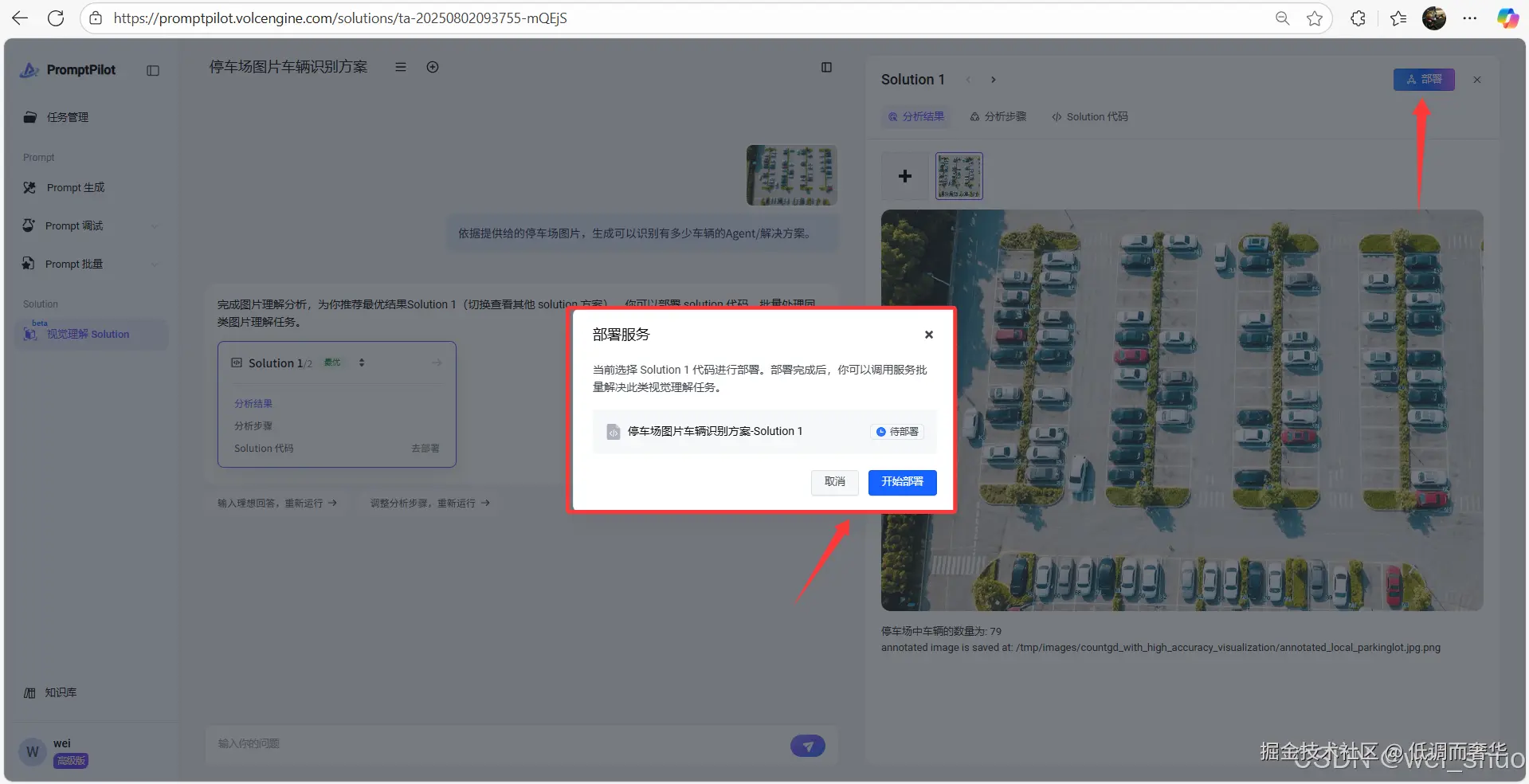1529x784 pixels.
Task: Send the chat message with the arrow icon
Action: click(808, 746)
